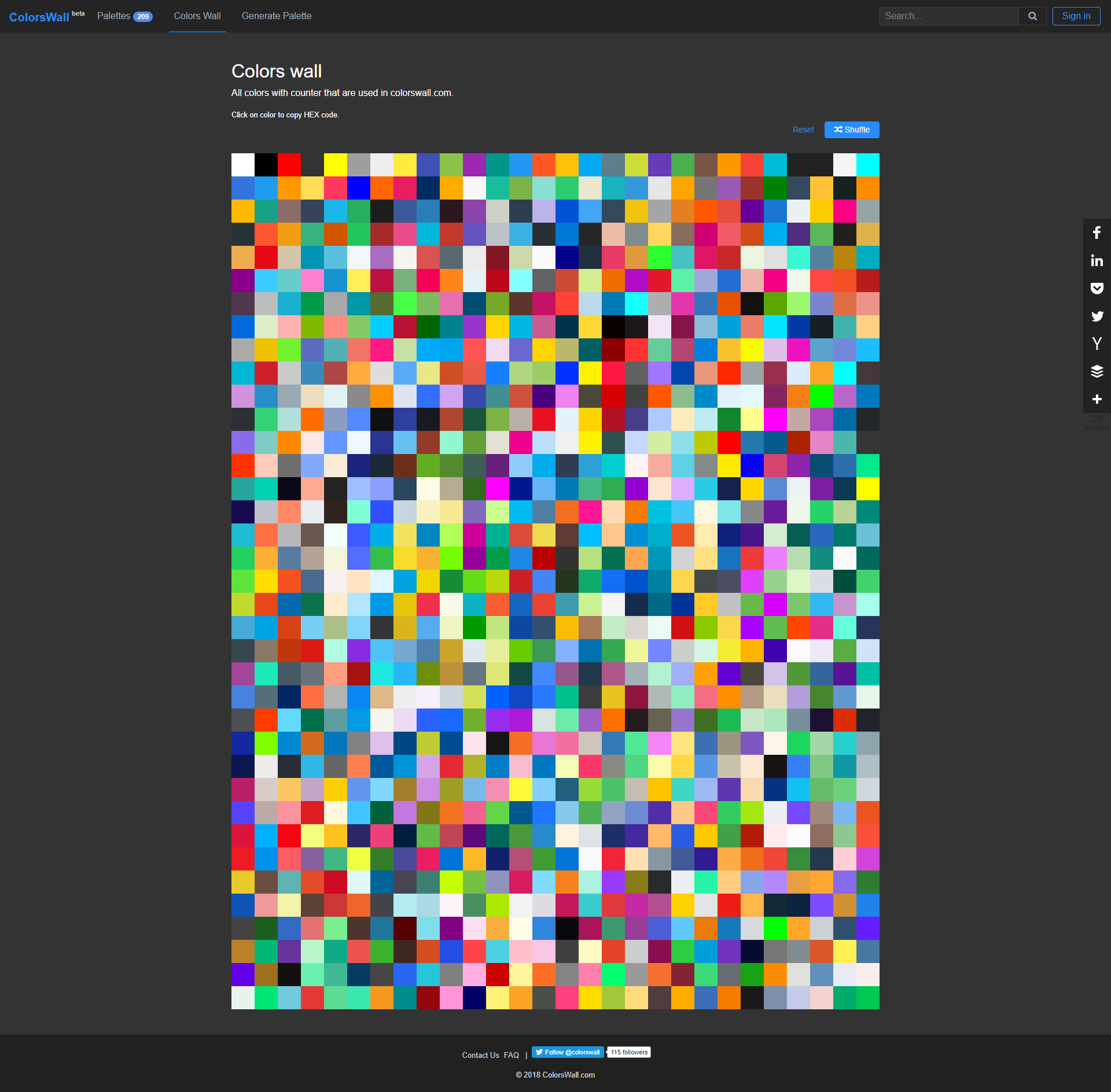Click the Search input field

pyautogui.click(x=949, y=16)
